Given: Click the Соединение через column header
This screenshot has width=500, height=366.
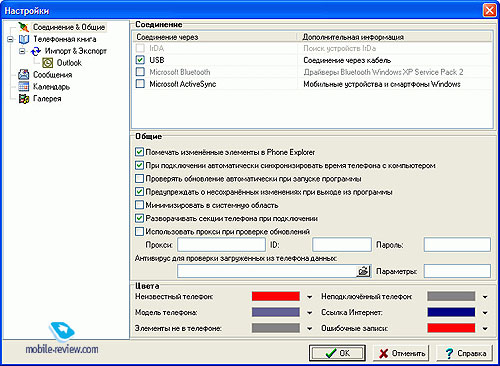Looking at the screenshot, I should (x=215, y=37).
